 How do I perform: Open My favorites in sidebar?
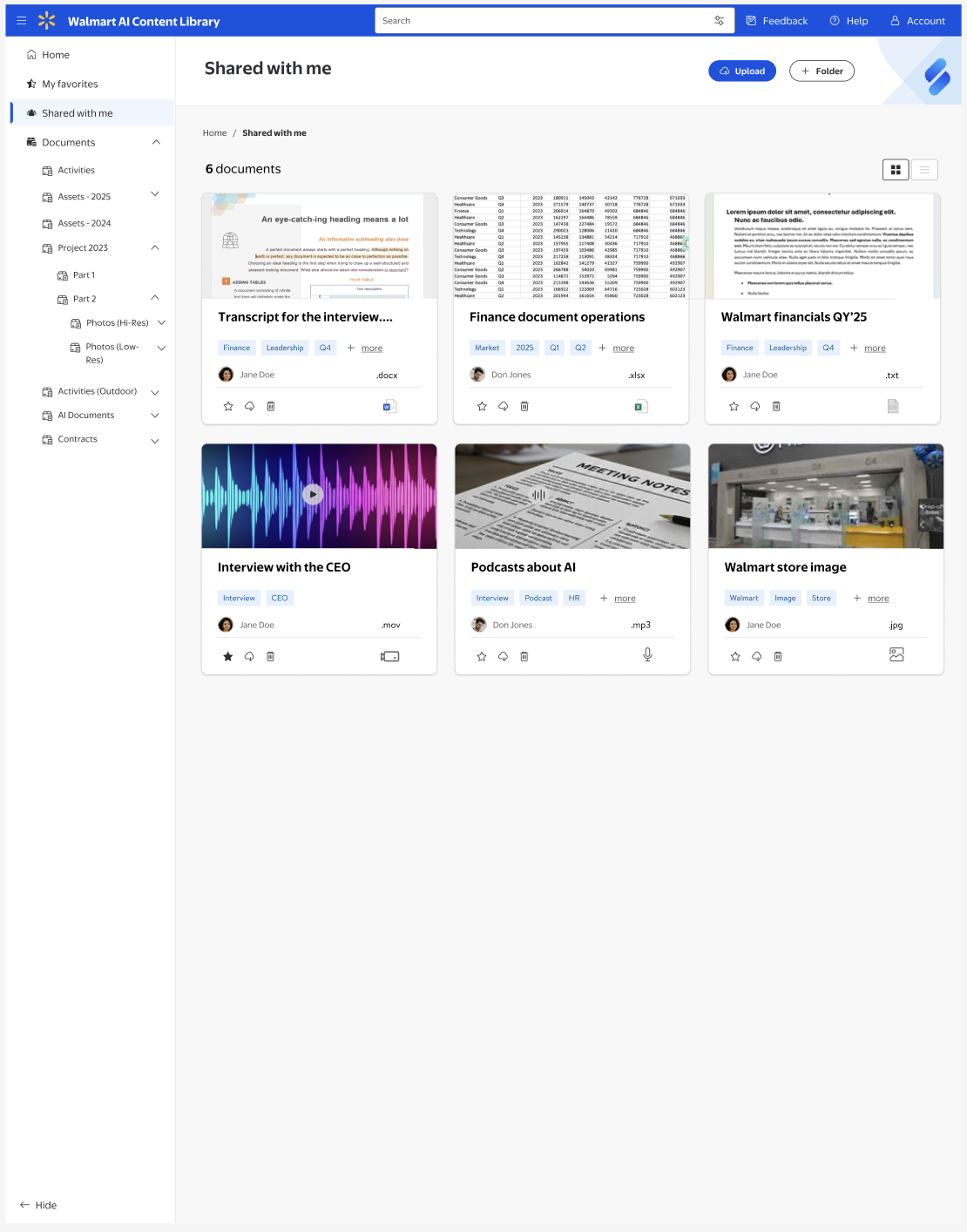coord(70,85)
